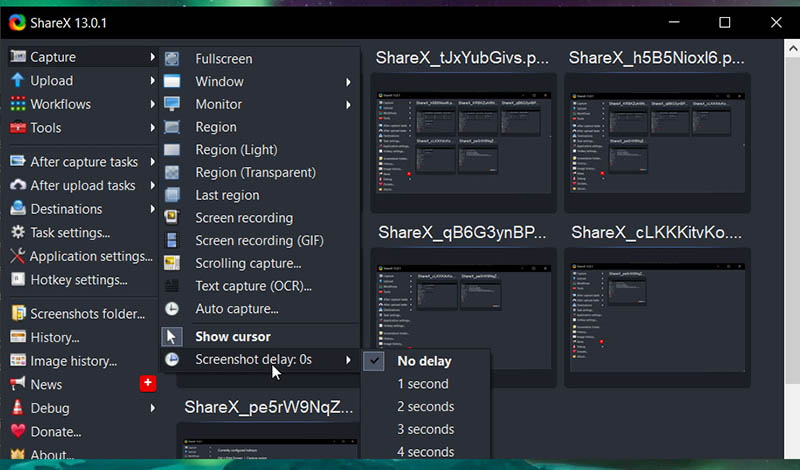Select 2 seconds delay
Viewport: 800px width, 470px height.
pyautogui.click(x=426, y=406)
